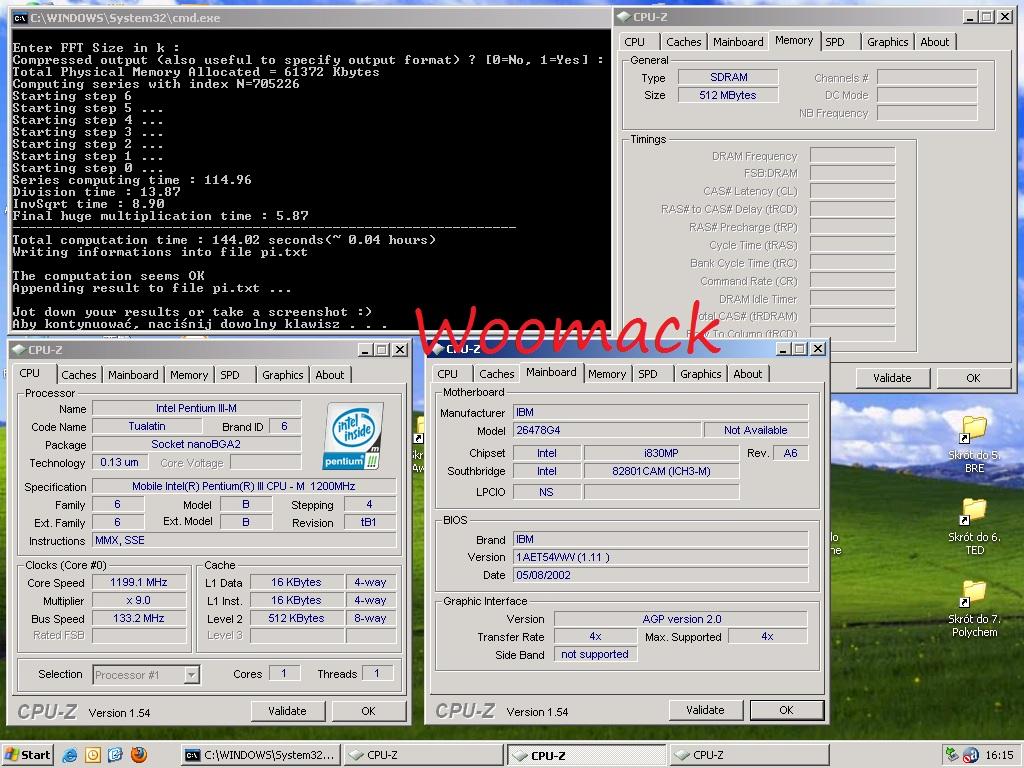Click the Socket nanoBGA2 package field

[196, 444]
